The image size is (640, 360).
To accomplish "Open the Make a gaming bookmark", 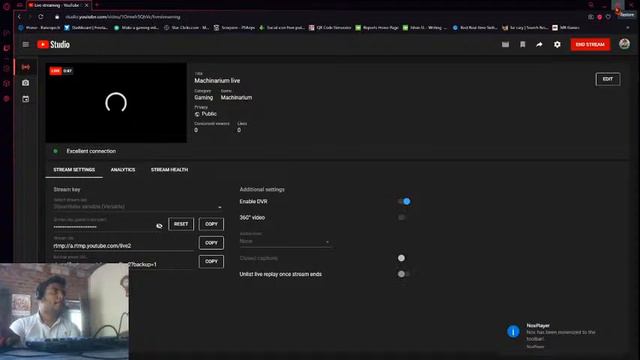I will (x=136, y=28).
